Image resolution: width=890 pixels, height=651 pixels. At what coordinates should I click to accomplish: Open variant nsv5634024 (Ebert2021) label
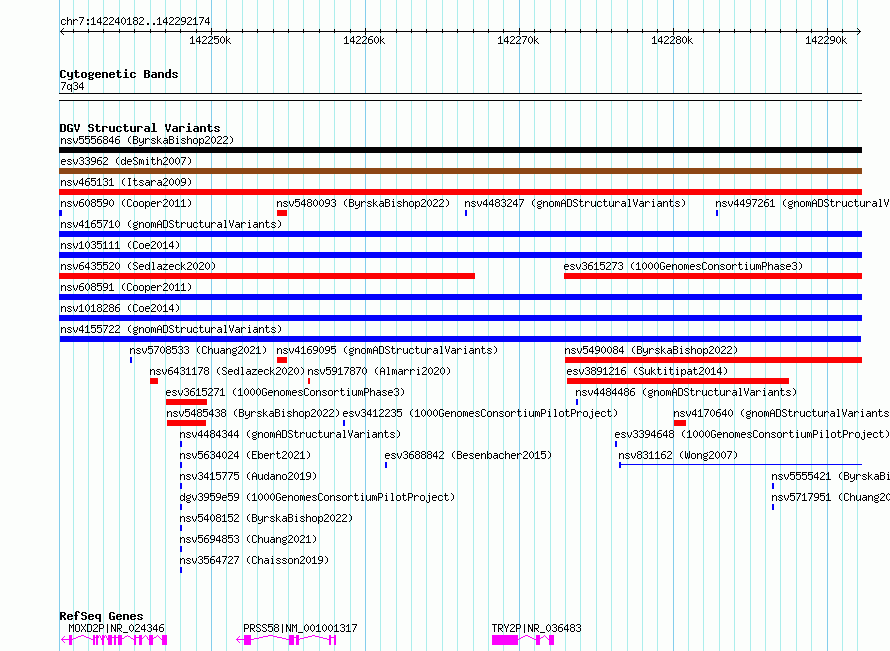coord(245,455)
